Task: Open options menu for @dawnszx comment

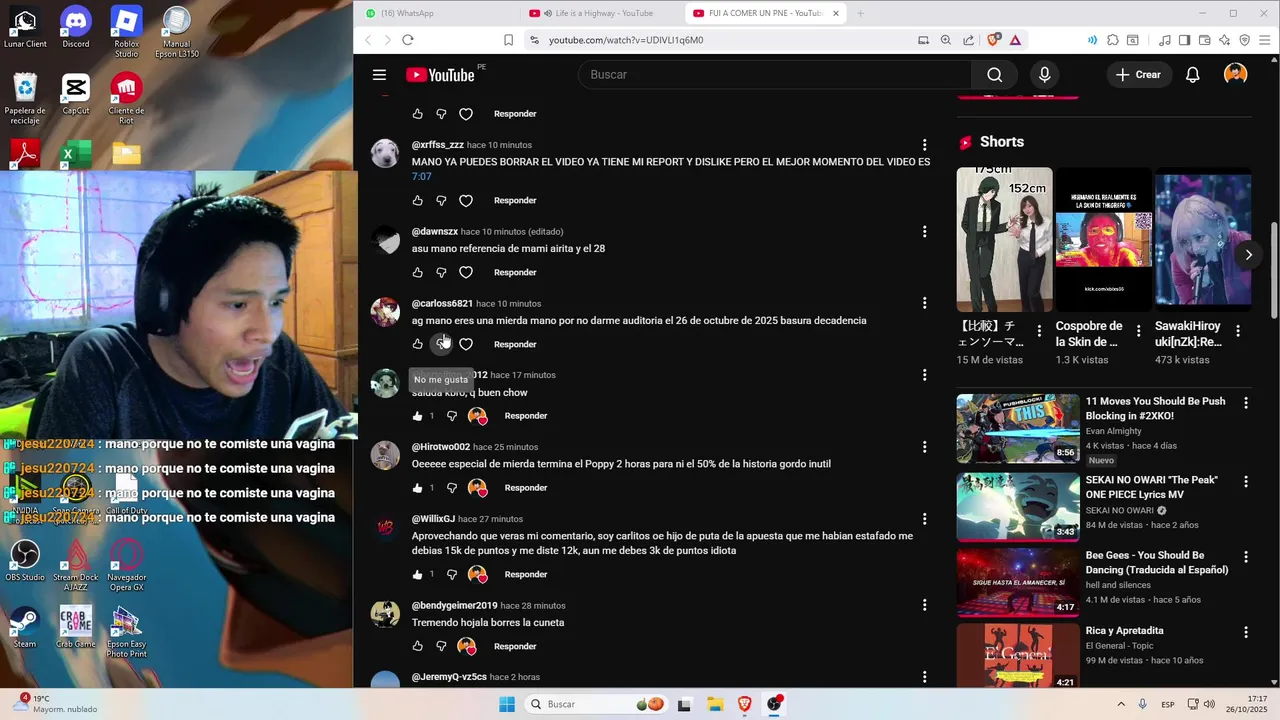Action: tap(924, 231)
